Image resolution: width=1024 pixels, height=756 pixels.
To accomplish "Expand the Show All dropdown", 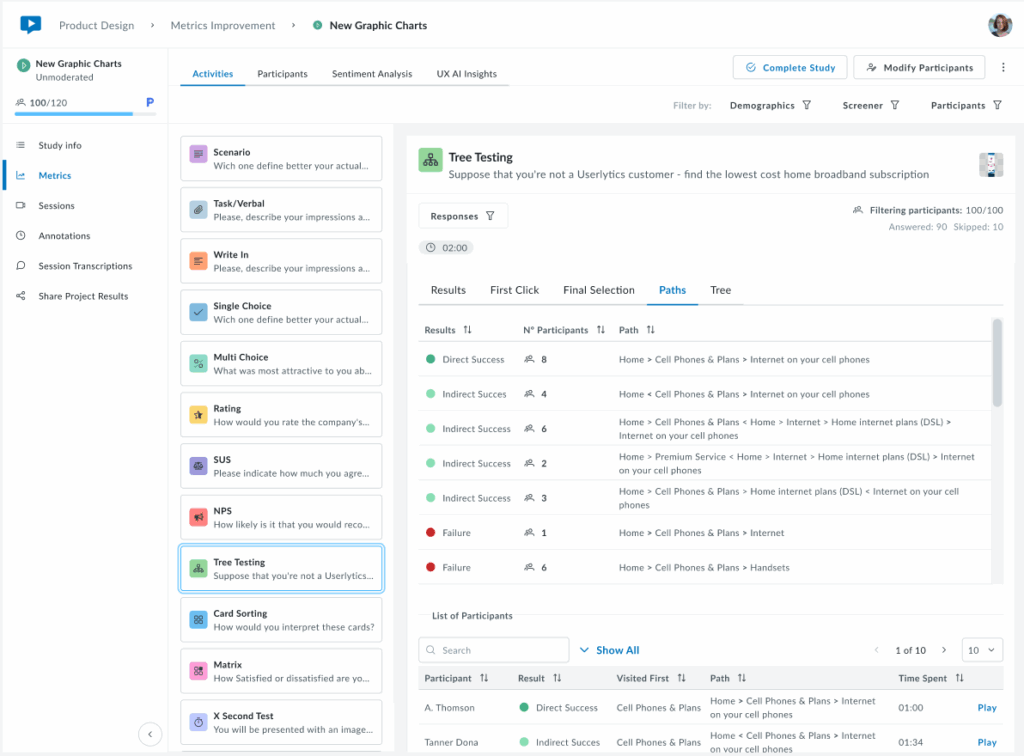I will point(609,650).
